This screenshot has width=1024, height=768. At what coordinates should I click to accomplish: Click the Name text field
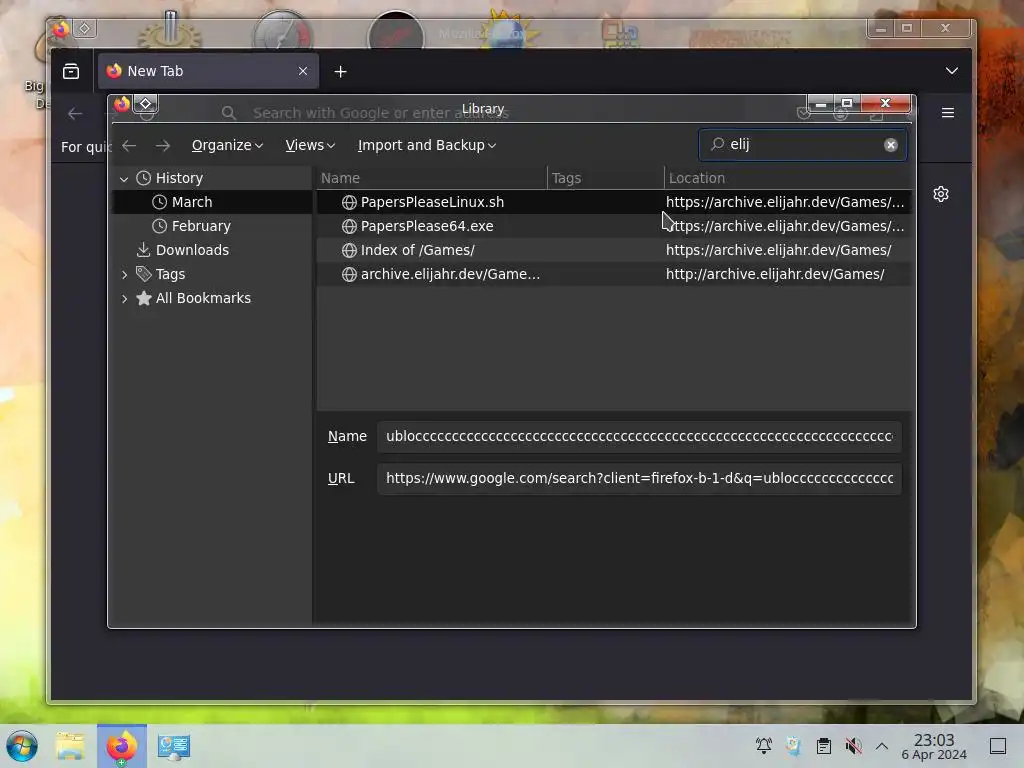(x=639, y=436)
